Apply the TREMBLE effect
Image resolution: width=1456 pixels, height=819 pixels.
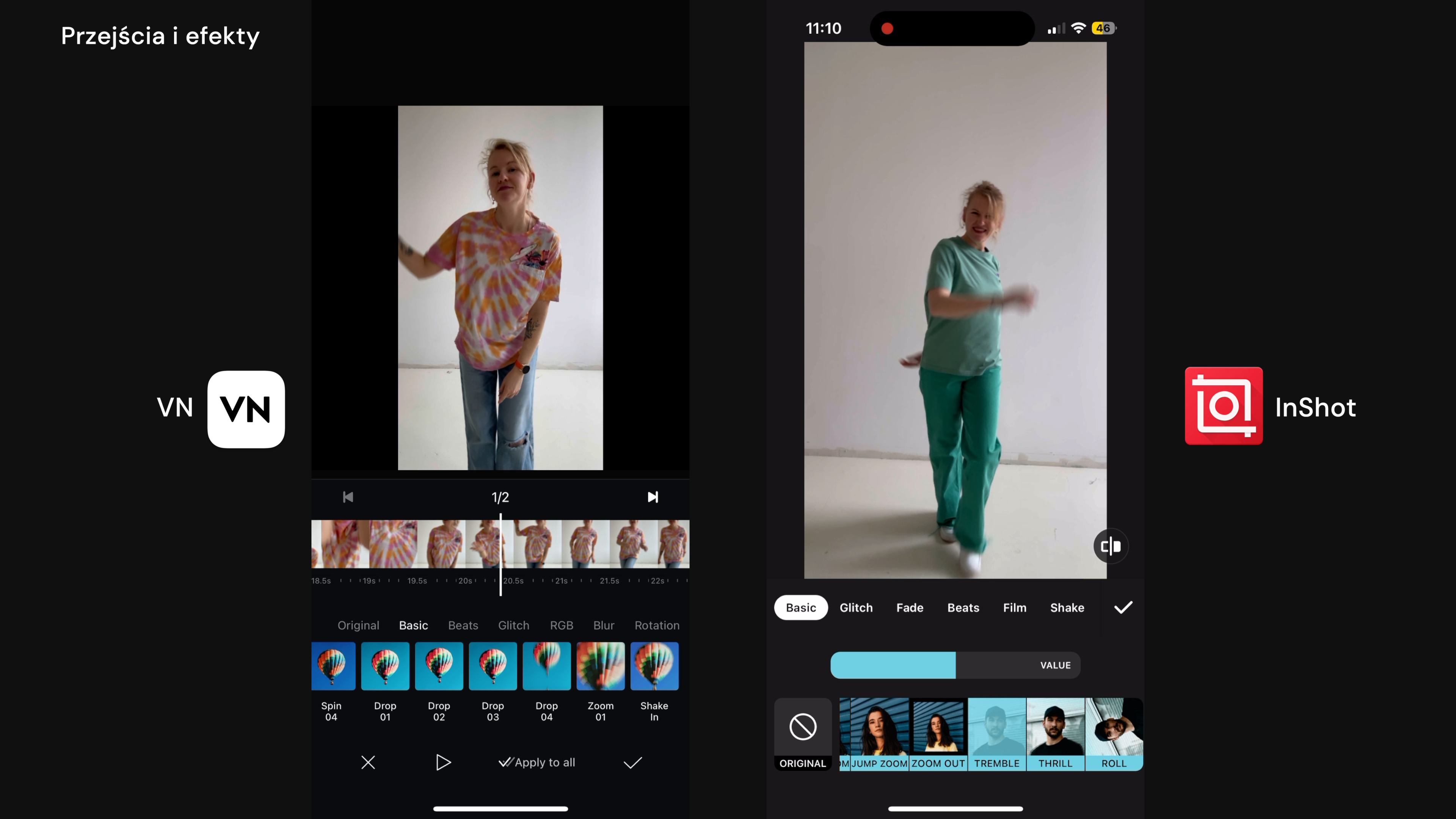pyautogui.click(x=997, y=733)
